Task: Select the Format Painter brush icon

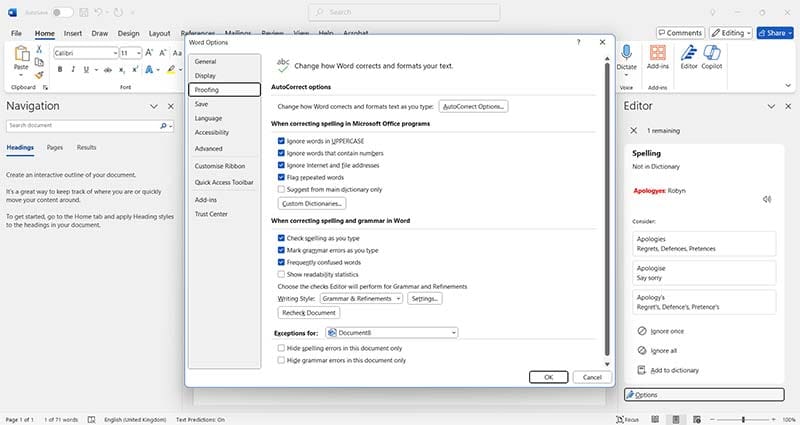Action: pos(39,75)
